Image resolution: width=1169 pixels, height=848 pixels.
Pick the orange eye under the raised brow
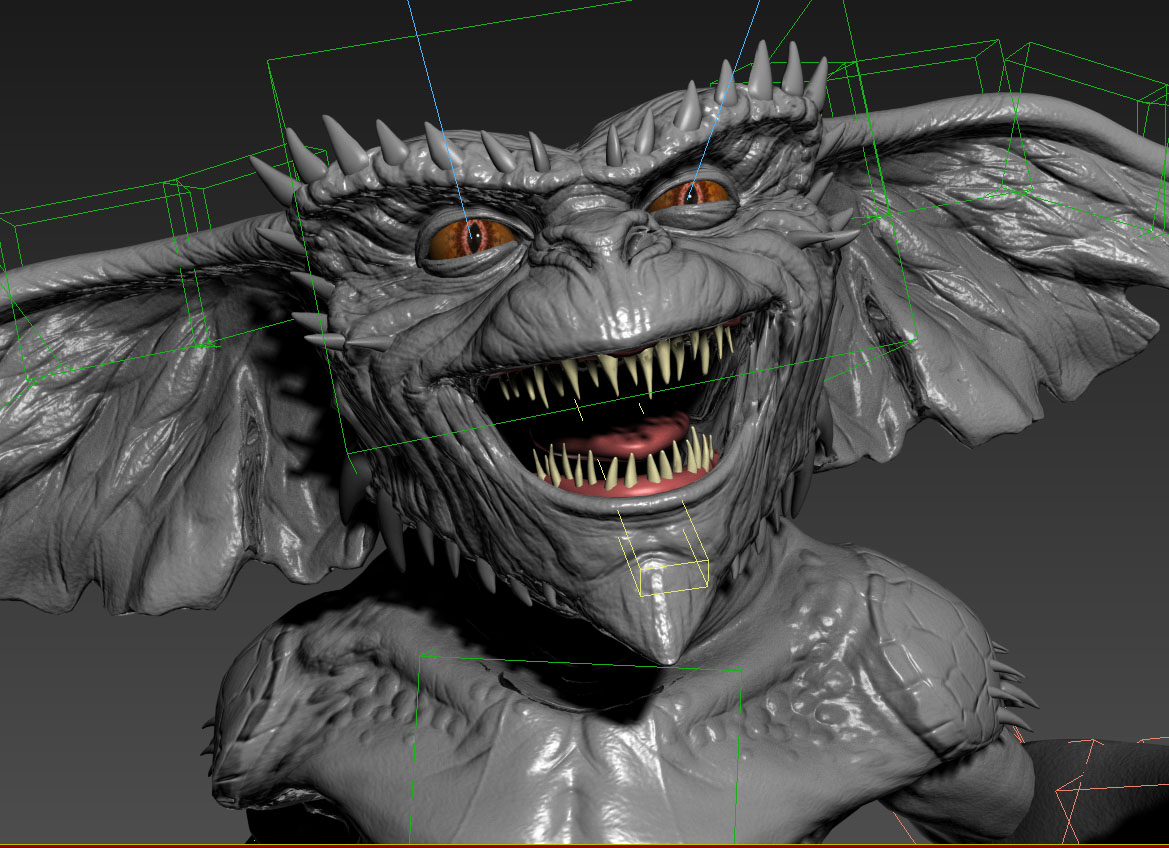click(688, 195)
